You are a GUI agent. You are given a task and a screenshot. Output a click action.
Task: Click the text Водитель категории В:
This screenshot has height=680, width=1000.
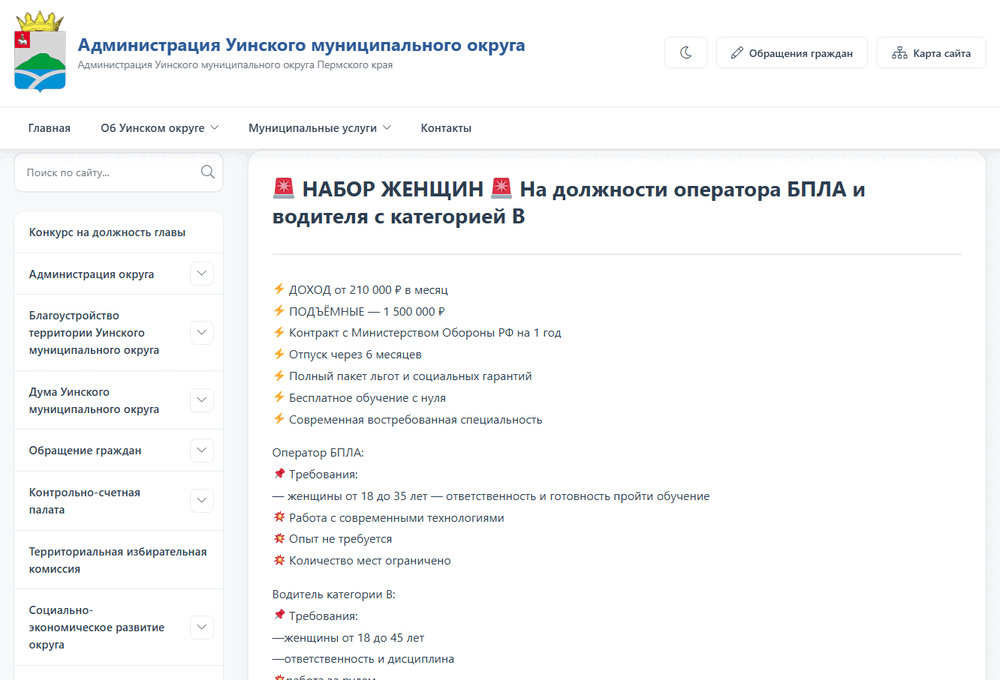point(334,595)
